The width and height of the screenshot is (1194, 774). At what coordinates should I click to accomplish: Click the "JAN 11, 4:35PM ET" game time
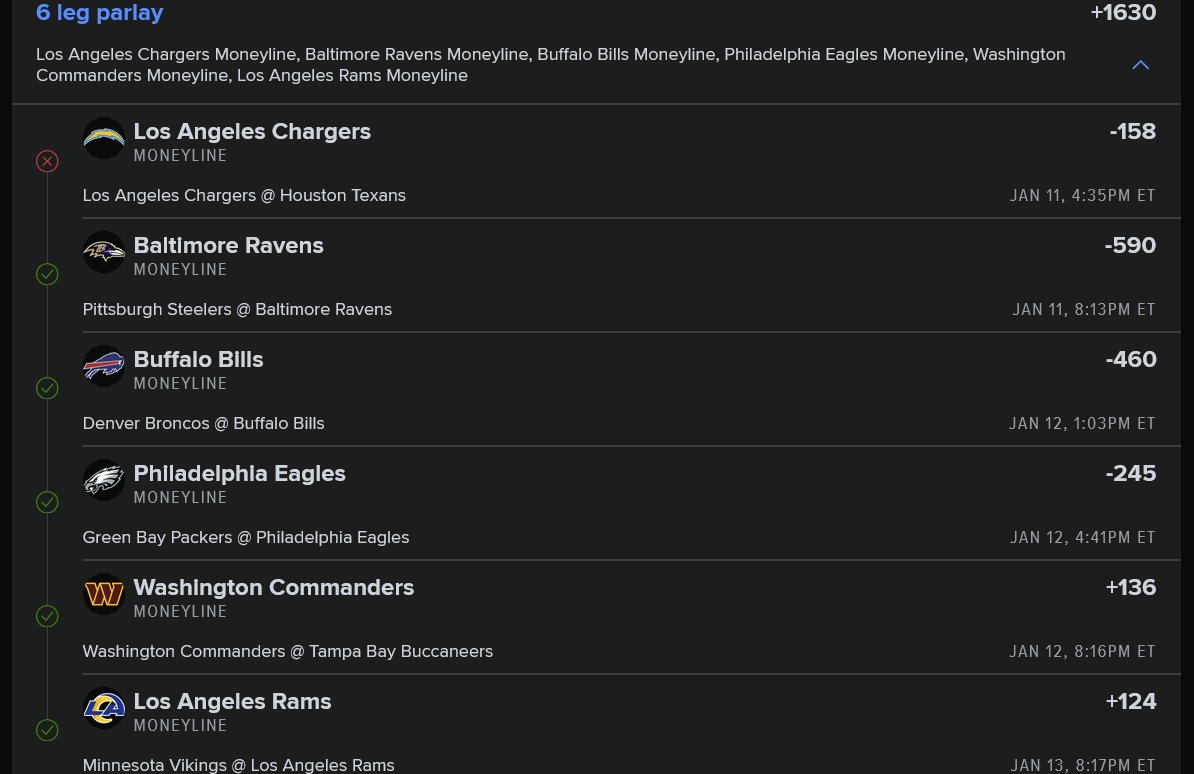click(x=1082, y=196)
